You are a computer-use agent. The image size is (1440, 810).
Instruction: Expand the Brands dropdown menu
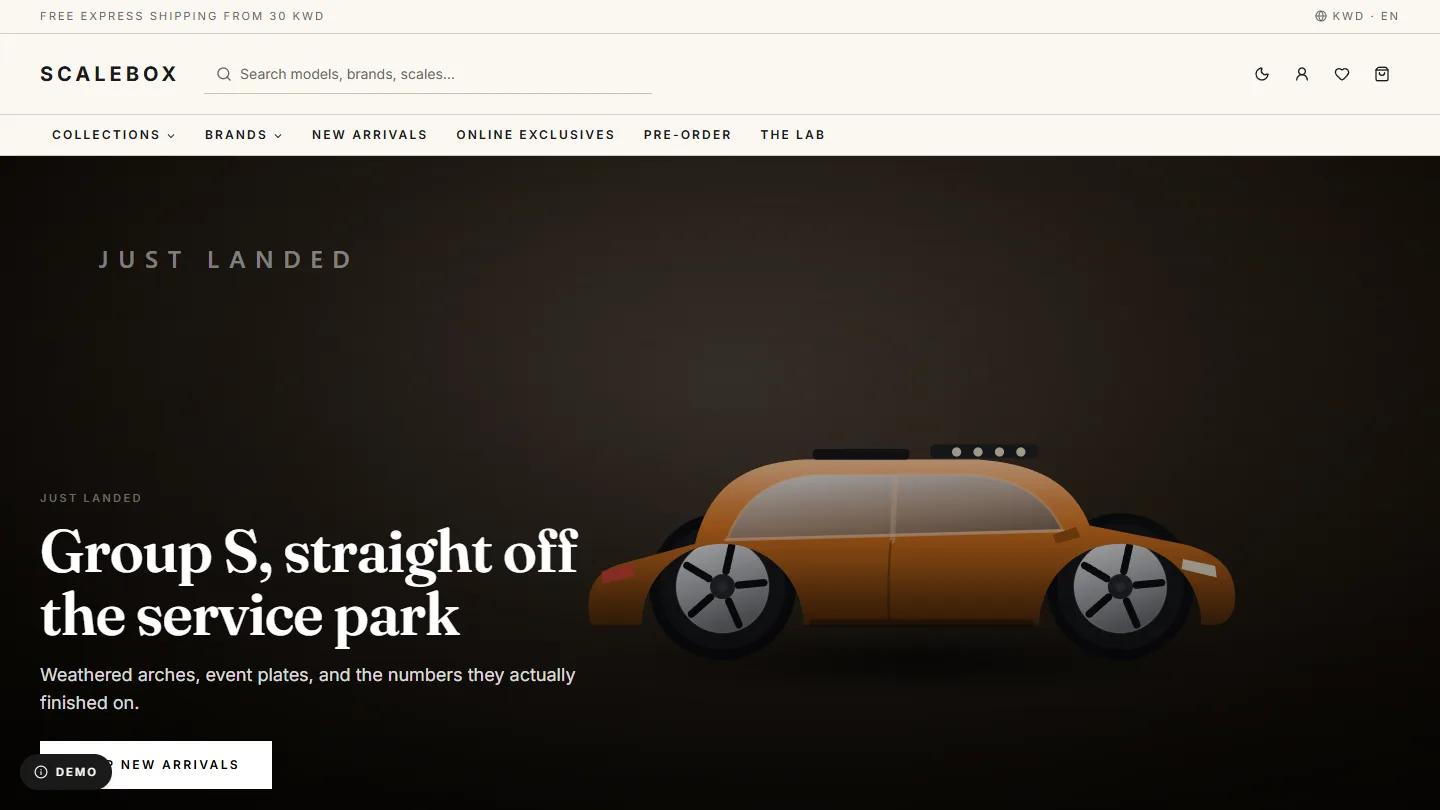[x=244, y=135]
